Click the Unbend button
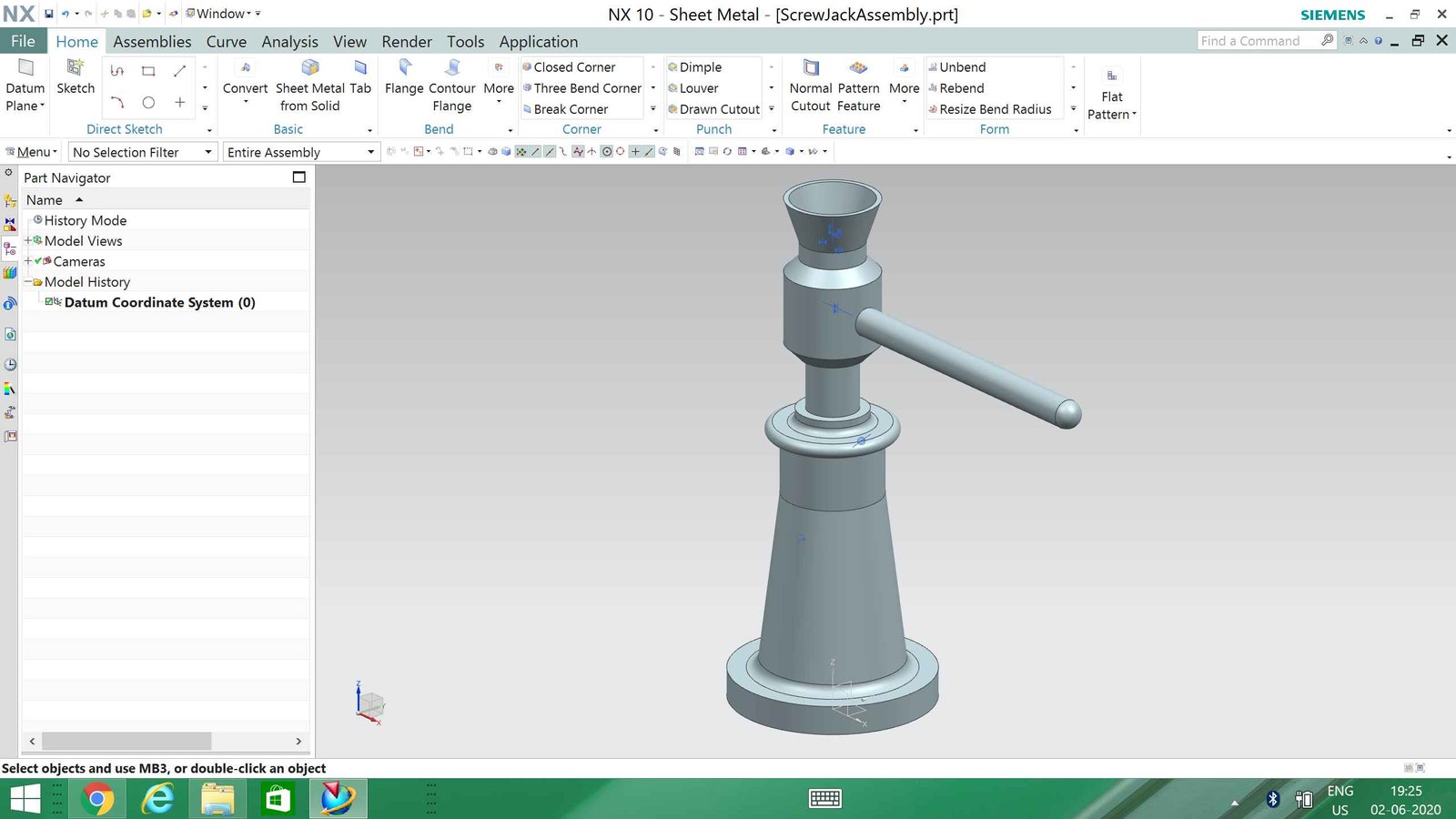1456x819 pixels. pos(962,67)
